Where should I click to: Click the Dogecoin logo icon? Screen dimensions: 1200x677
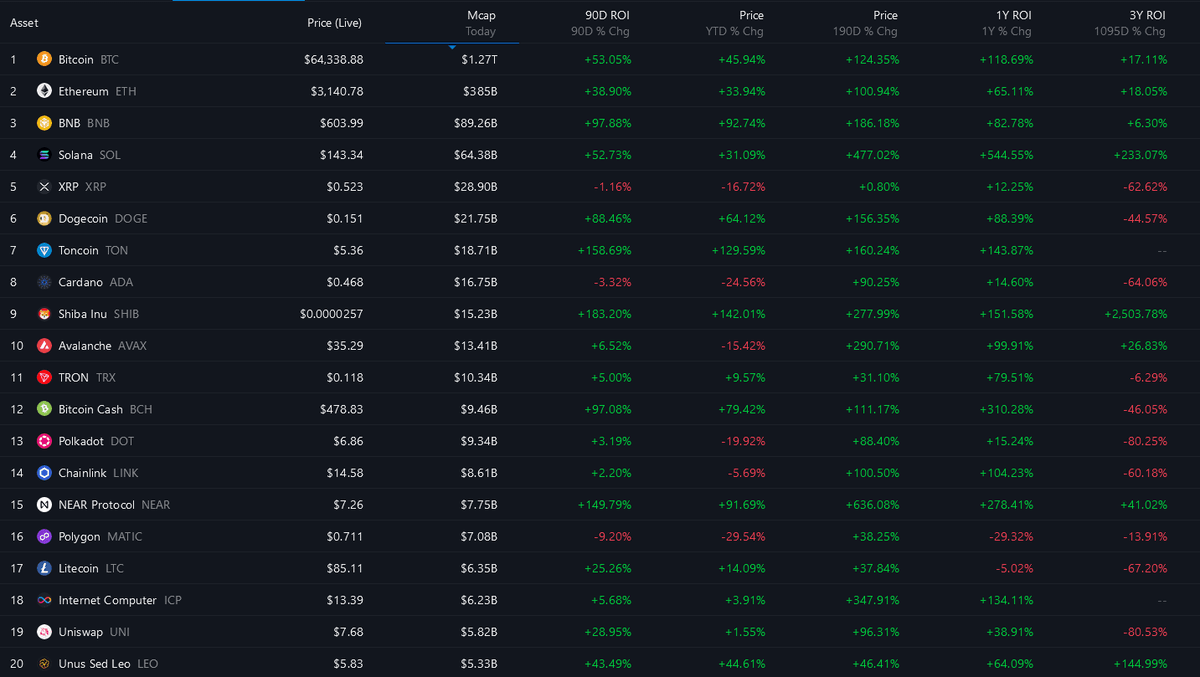[44, 219]
